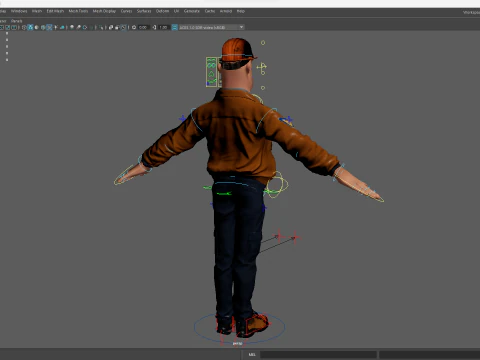The image size is (480, 360).
Task: Click the gamma reset icon
Action: pos(155,27)
